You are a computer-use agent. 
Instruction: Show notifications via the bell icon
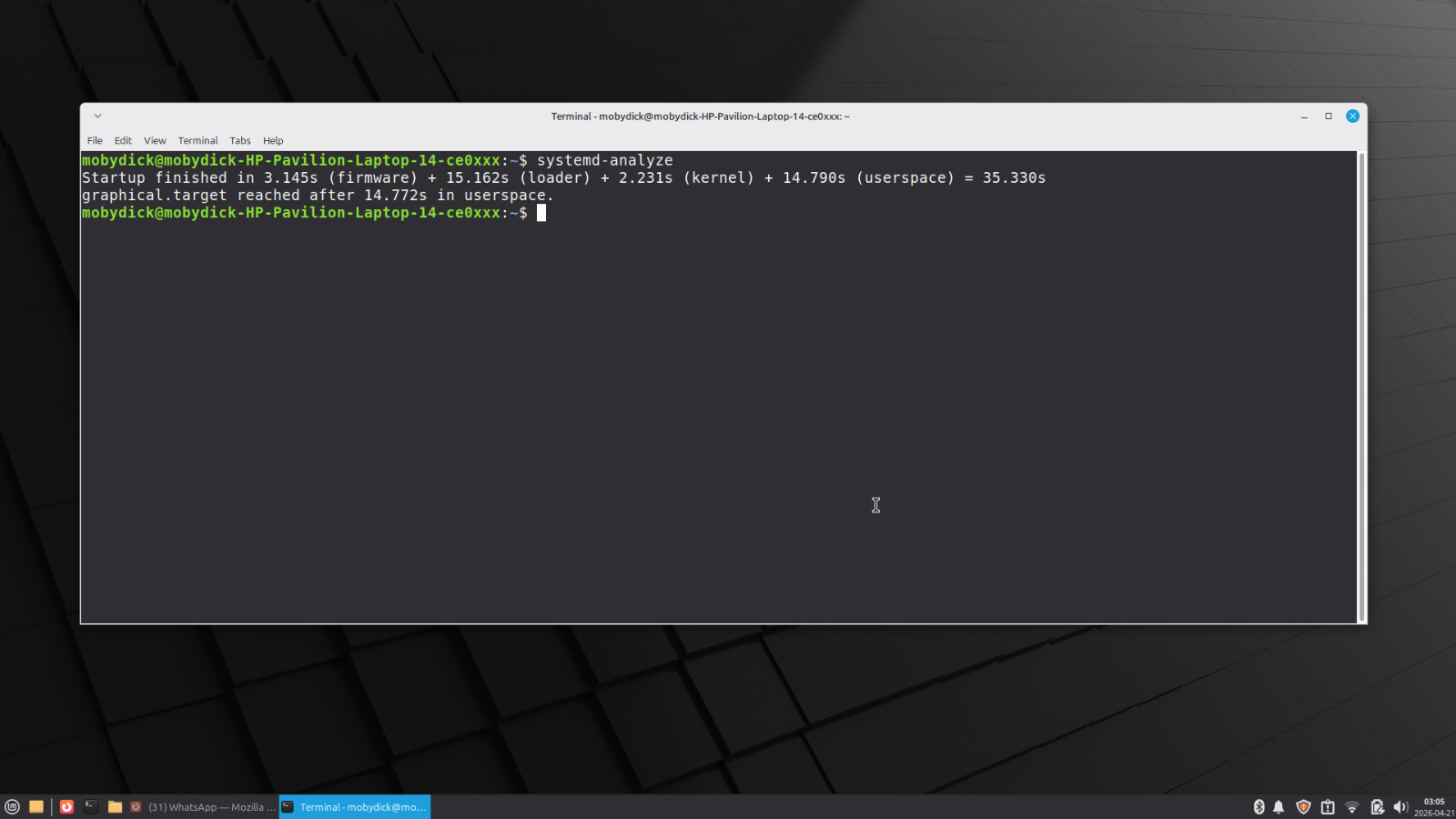(1279, 806)
